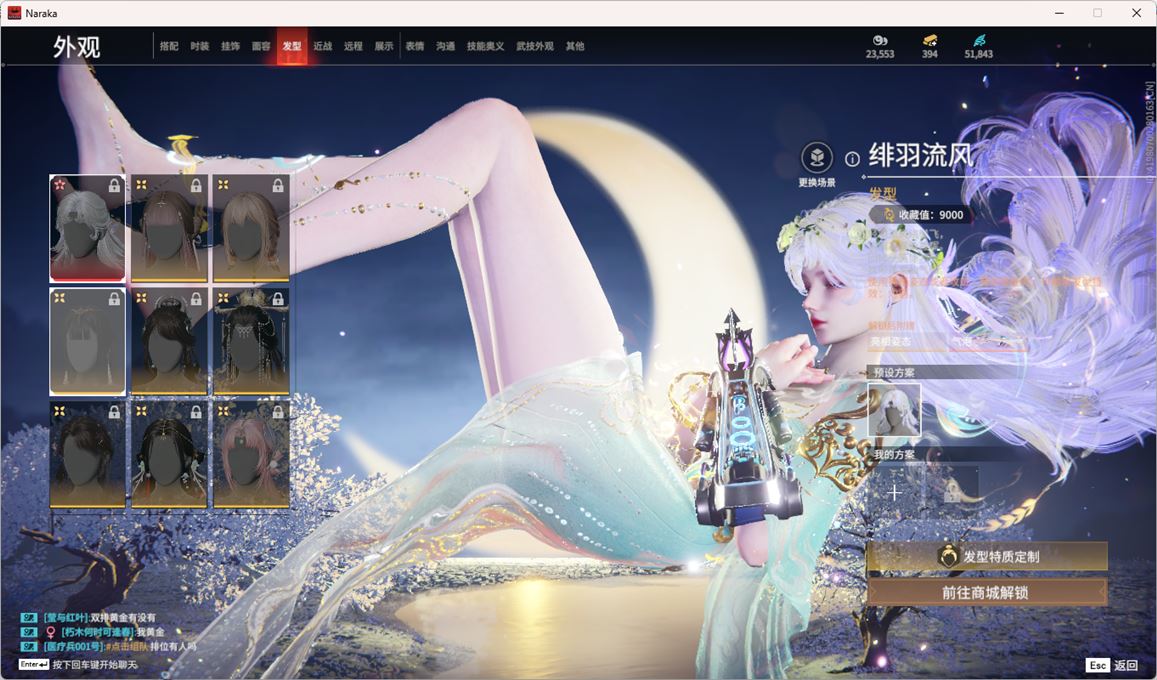Click the lock icon on the white hairstyle card
This screenshot has height=680, width=1157.
tap(114, 185)
